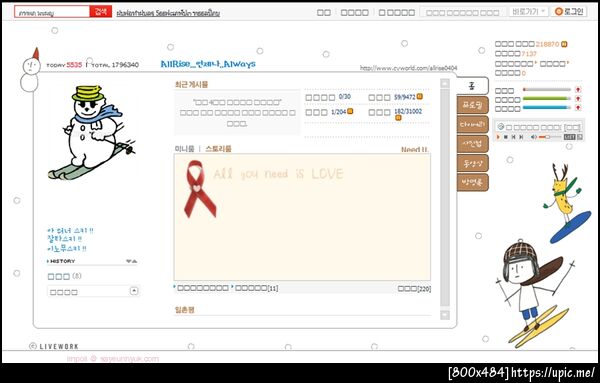
Task: Open the 59/9472 board count link
Action: pyautogui.click(x=404, y=97)
